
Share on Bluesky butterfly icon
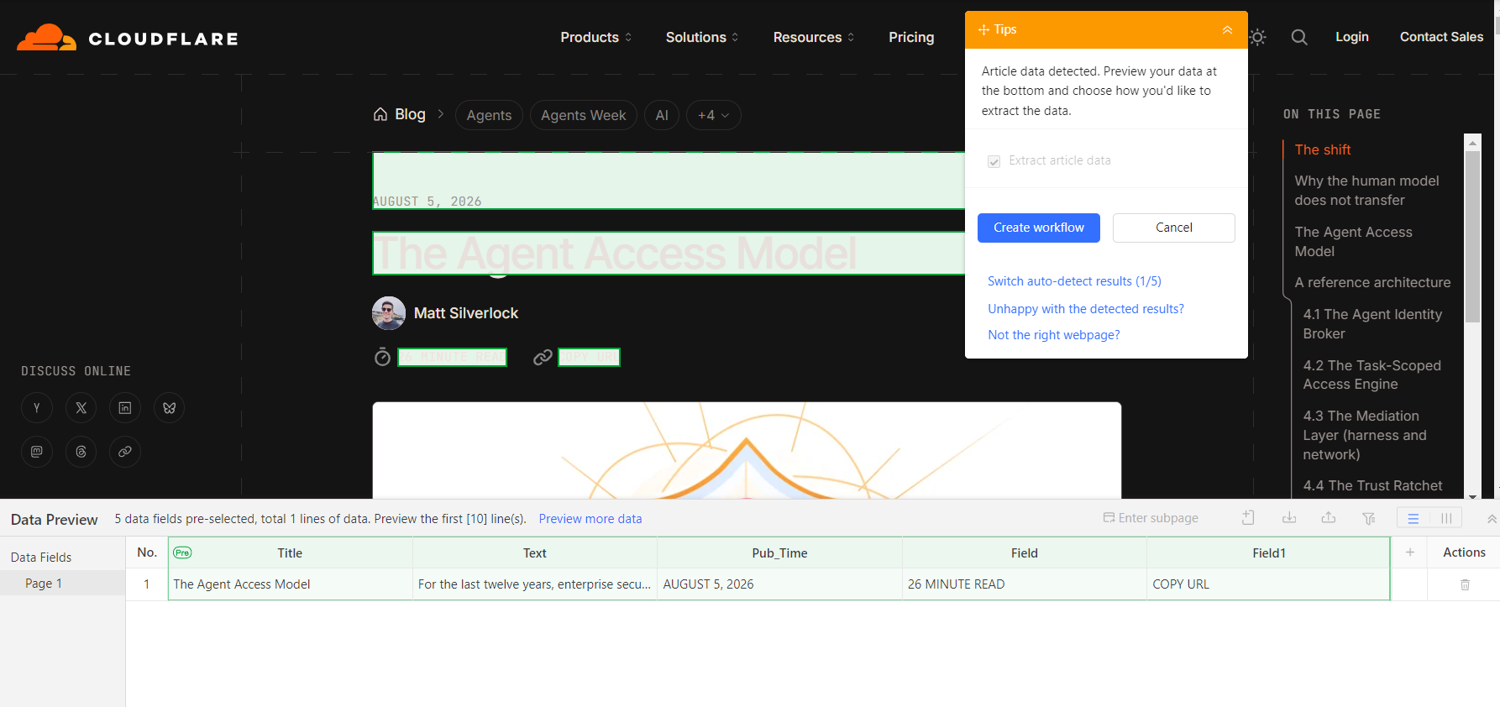169,408
